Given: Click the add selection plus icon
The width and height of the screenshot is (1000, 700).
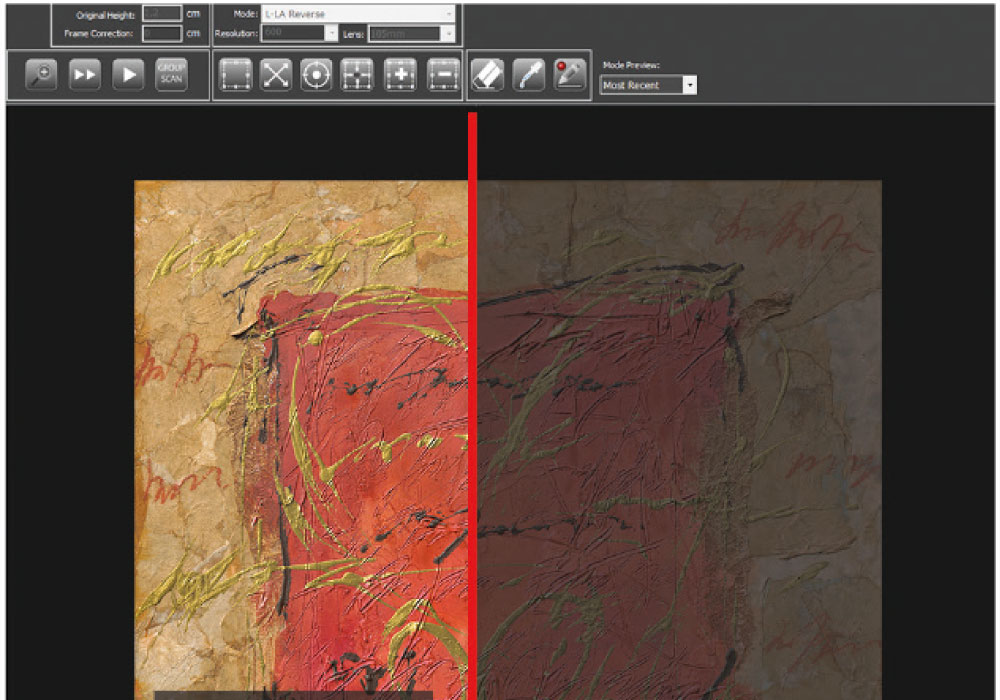Looking at the screenshot, I should click(401, 75).
